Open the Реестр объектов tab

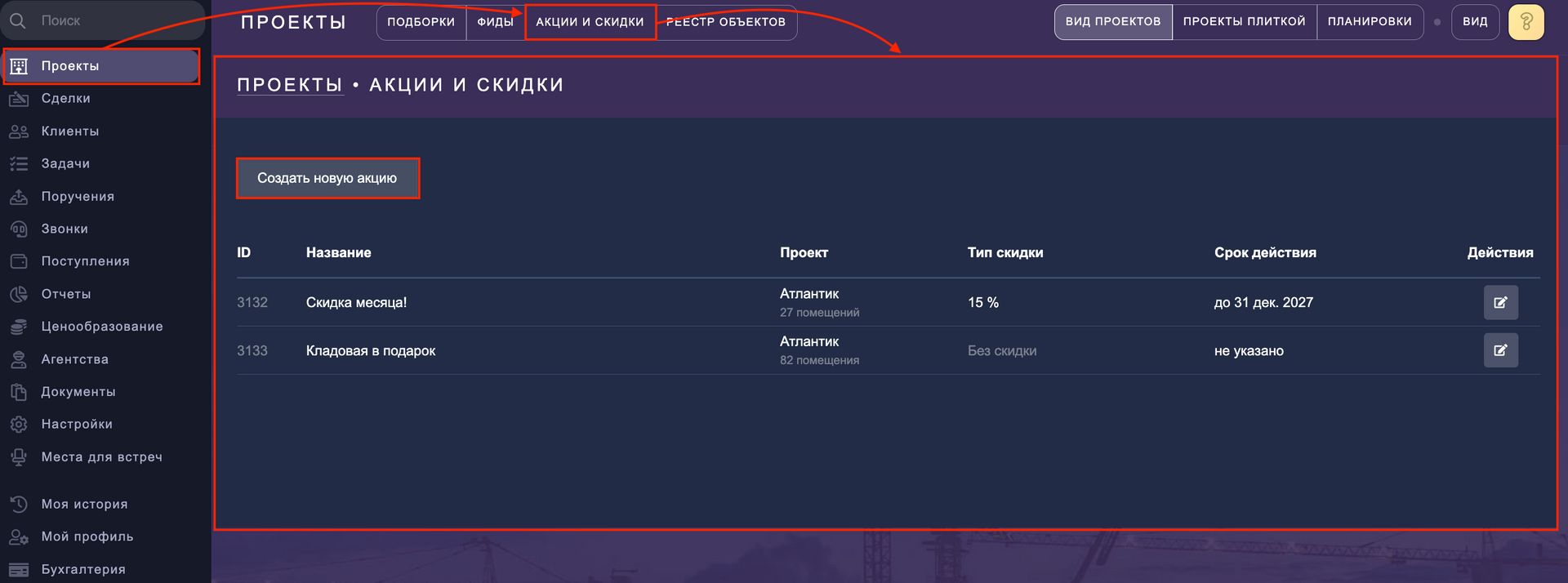point(726,22)
